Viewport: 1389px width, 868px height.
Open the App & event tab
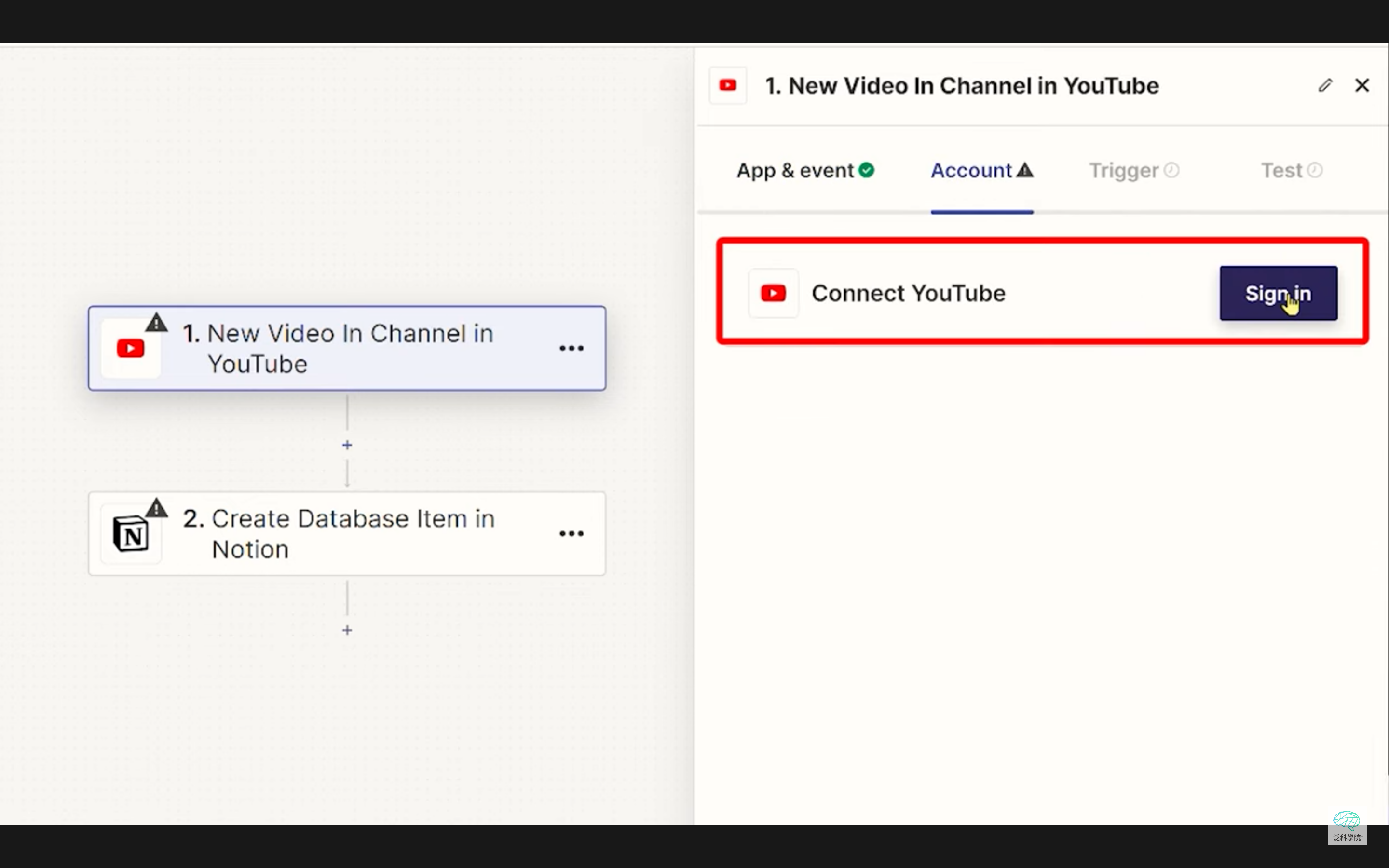pyautogui.click(x=804, y=171)
